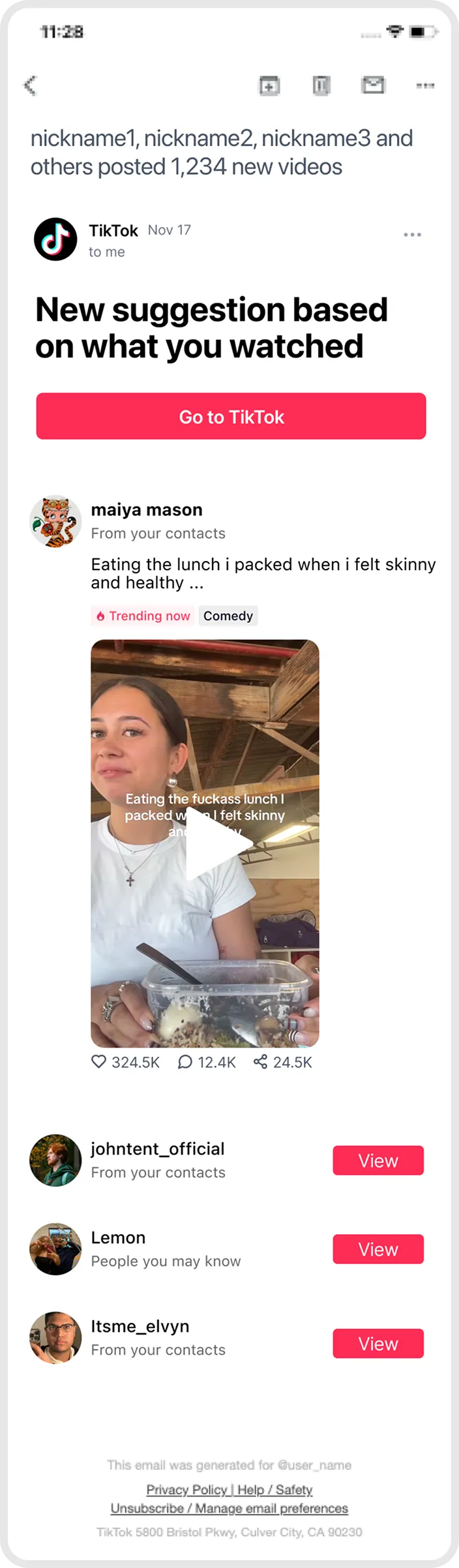The height and width of the screenshot is (1568, 459).
Task: Tap View button beside Lemon
Action: coord(378,1249)
